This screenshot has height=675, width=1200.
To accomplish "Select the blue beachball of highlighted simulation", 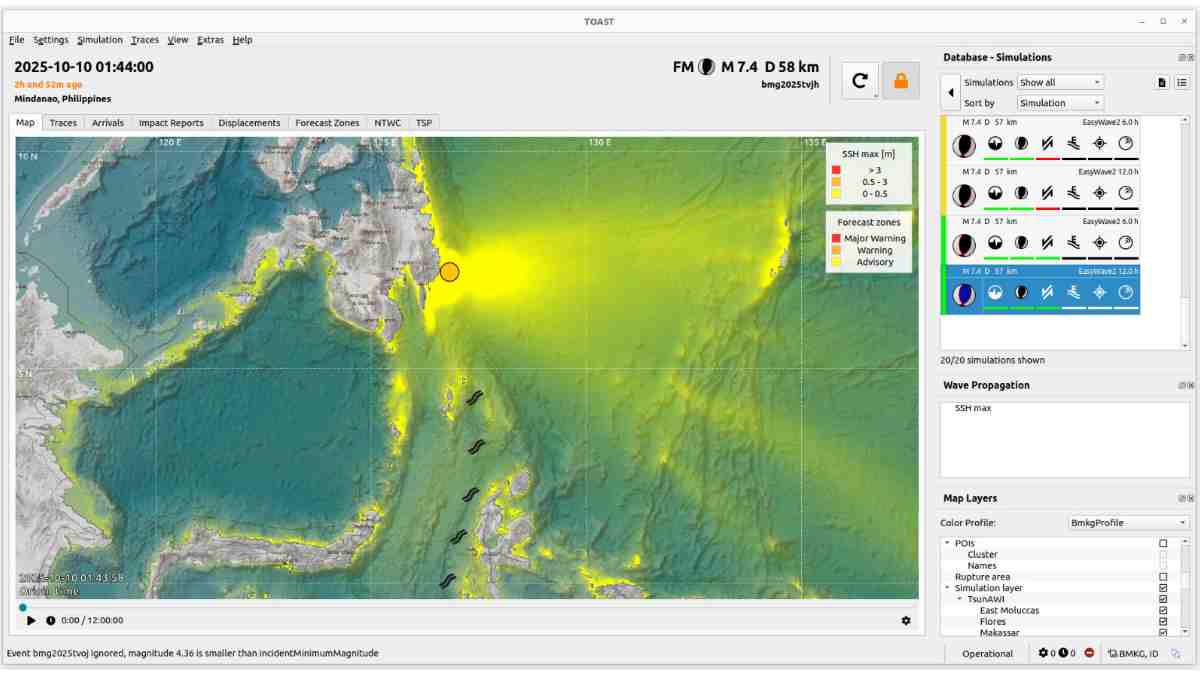I will pyautogui.click(x=963, y=294).
